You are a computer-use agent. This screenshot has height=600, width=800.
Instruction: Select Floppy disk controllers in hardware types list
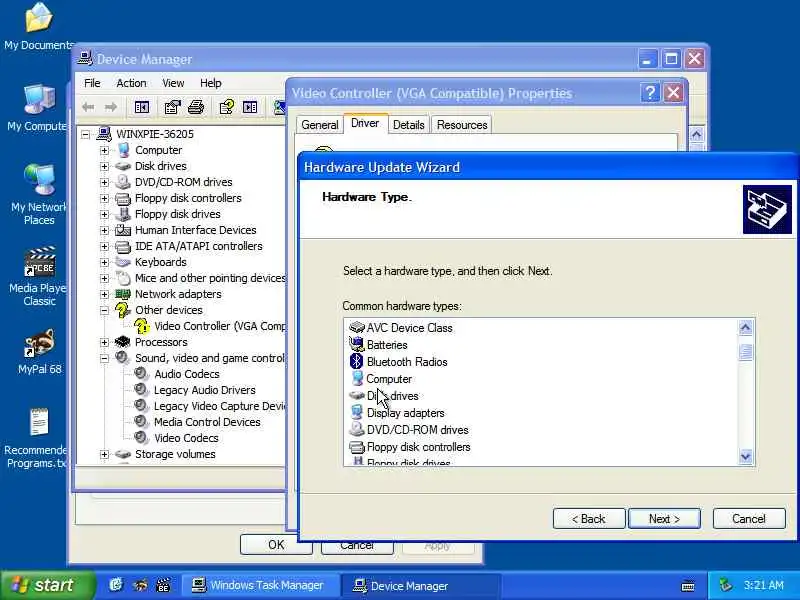[x=410, y=447]
